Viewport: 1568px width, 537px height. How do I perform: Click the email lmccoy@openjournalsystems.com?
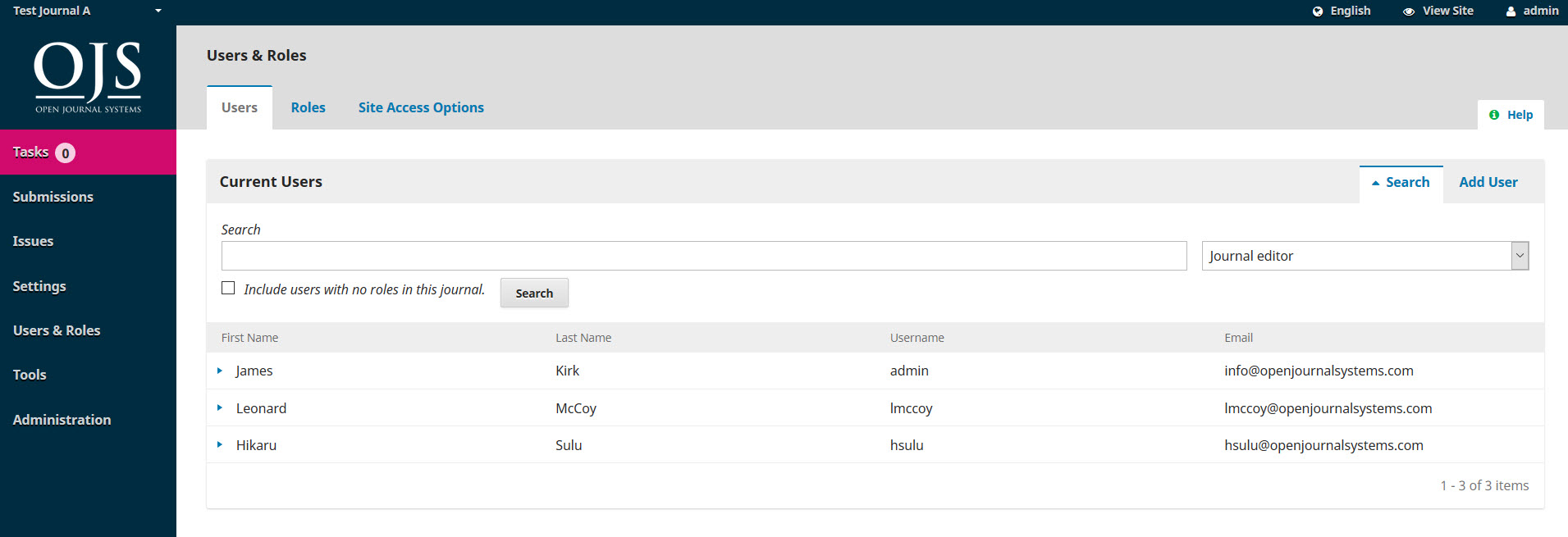coord(1328,408)
